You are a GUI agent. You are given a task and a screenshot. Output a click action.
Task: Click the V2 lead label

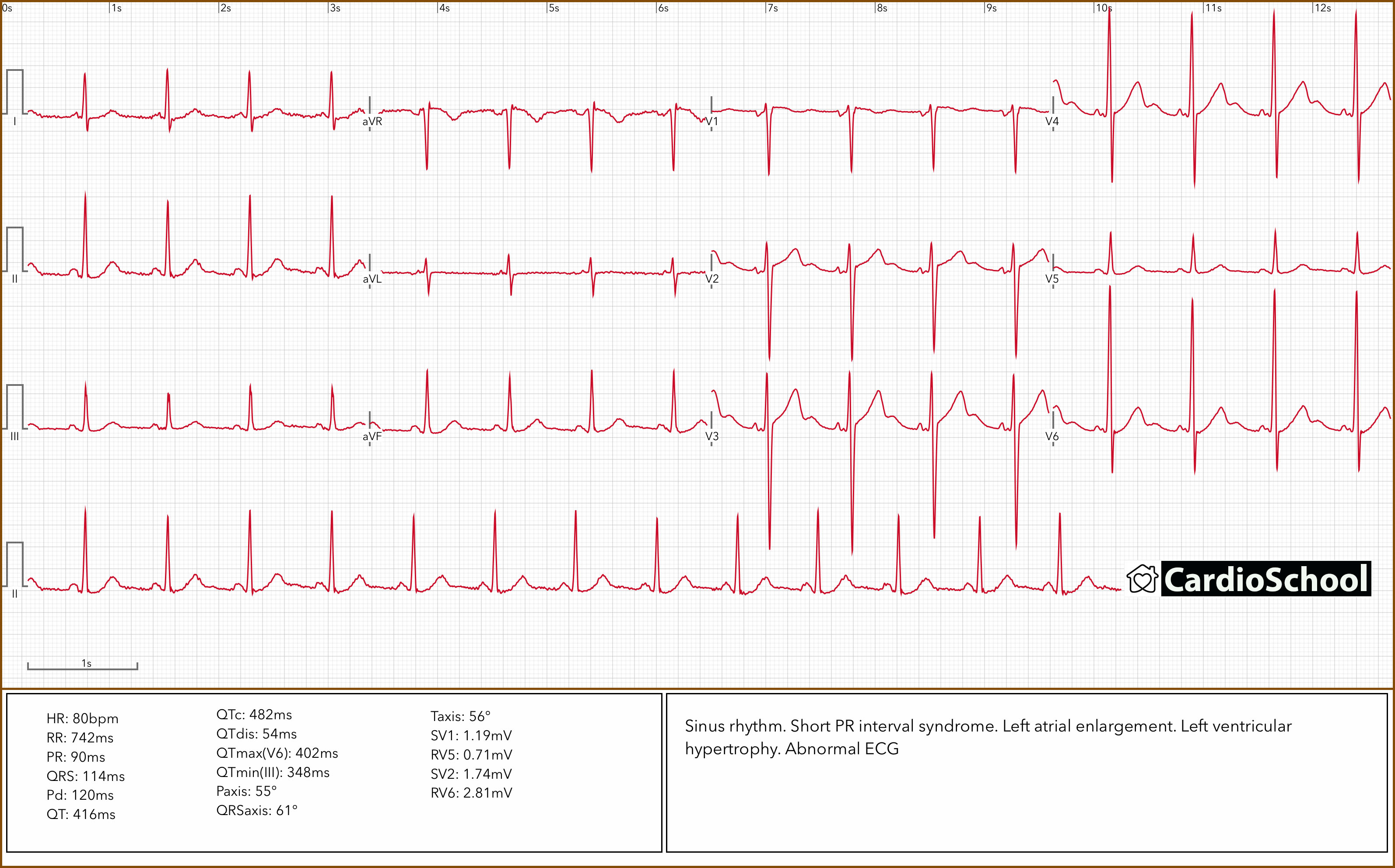[x=712, y=279]
